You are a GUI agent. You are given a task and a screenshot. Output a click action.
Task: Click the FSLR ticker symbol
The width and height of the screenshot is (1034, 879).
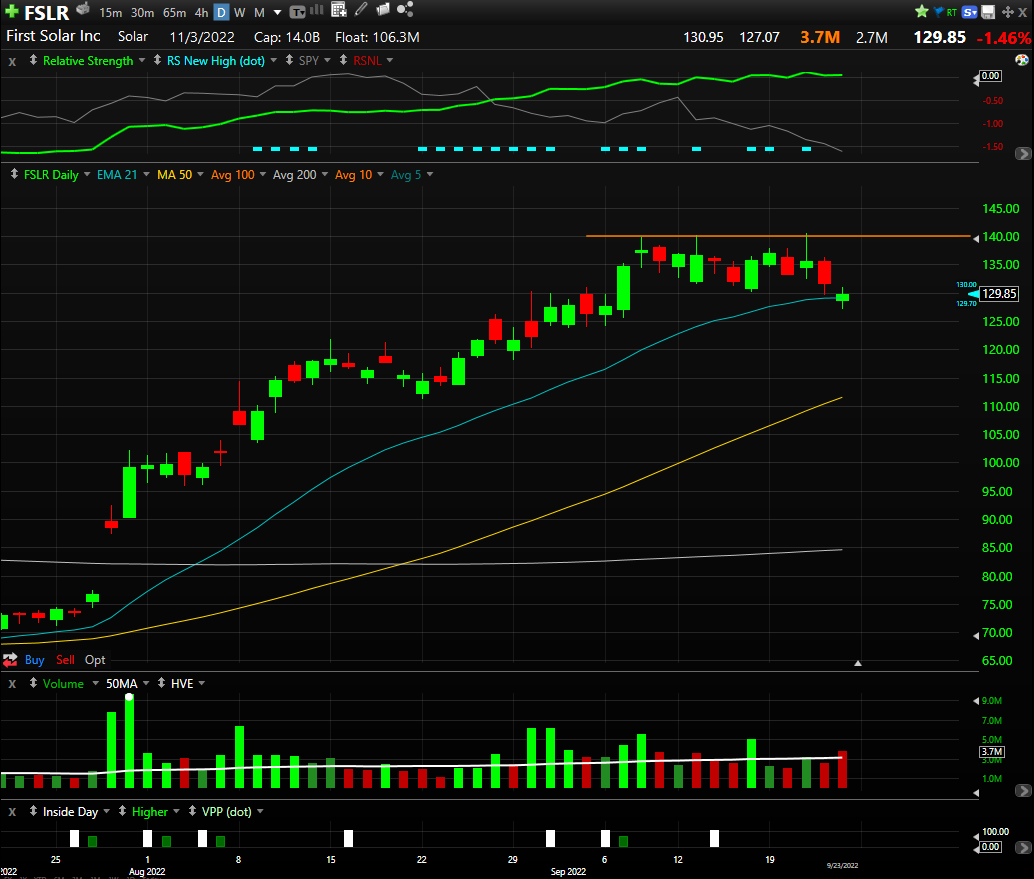(47, 13)
